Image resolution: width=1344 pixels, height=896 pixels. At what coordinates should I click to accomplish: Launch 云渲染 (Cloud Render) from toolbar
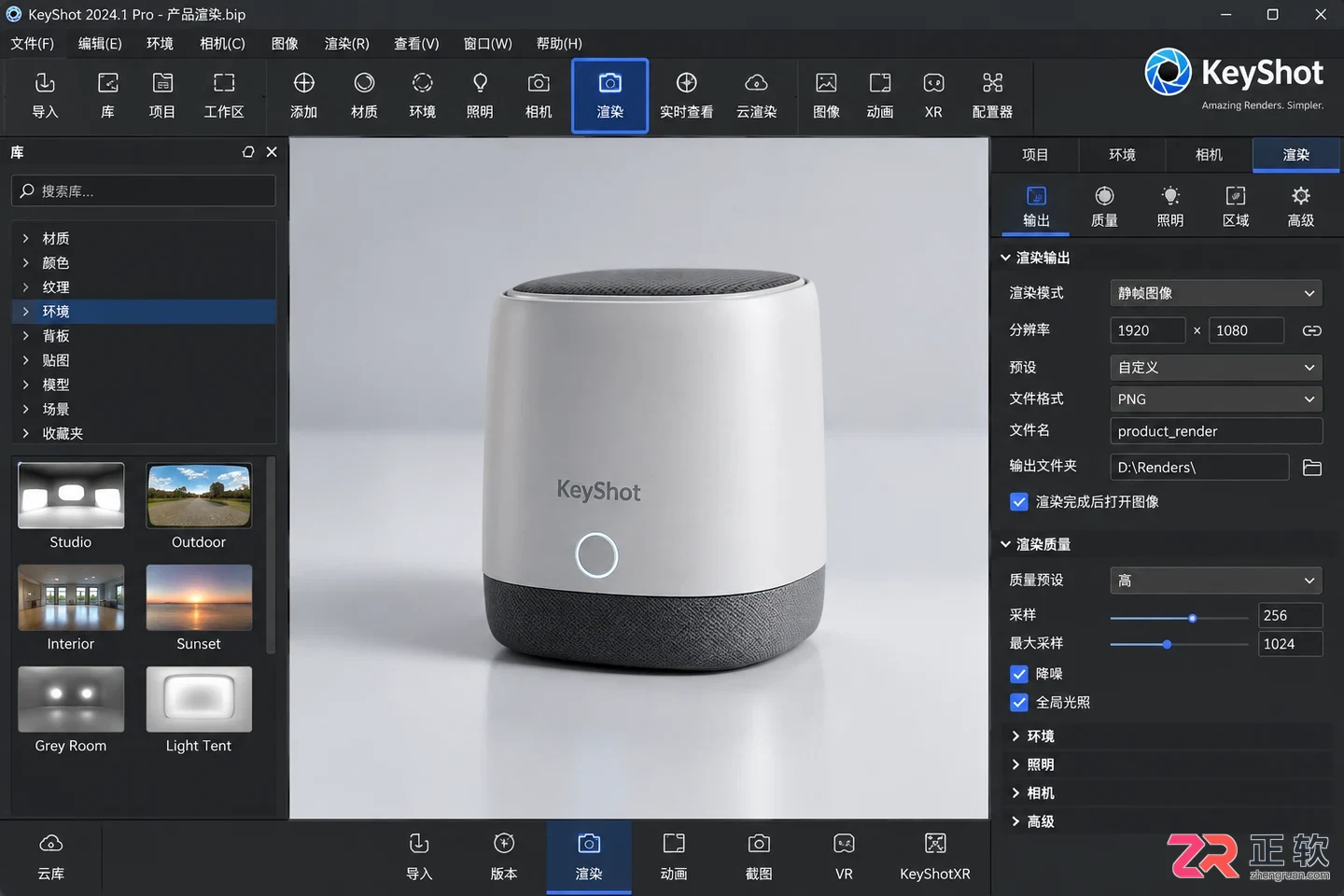click(756, 95)
